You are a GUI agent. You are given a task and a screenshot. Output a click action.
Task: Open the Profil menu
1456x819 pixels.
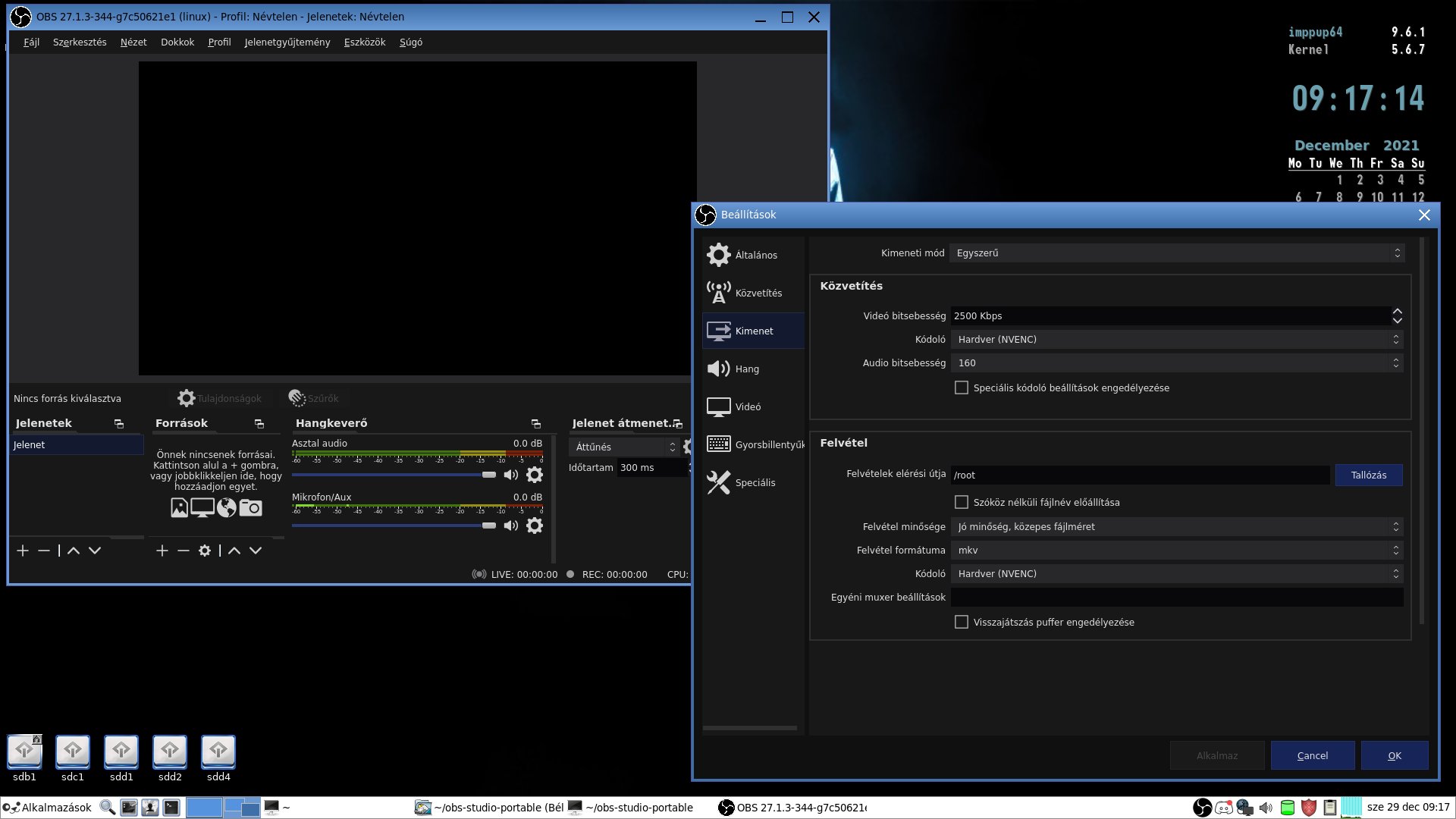point(219,42)
